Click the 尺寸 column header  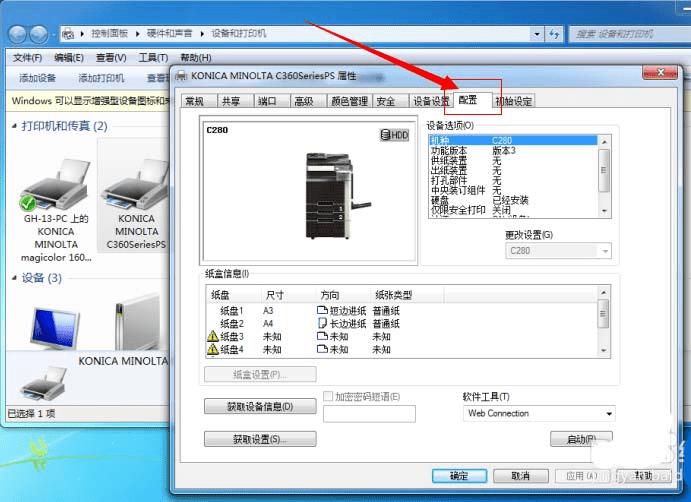pyautogui.click(x=287, y=295)
